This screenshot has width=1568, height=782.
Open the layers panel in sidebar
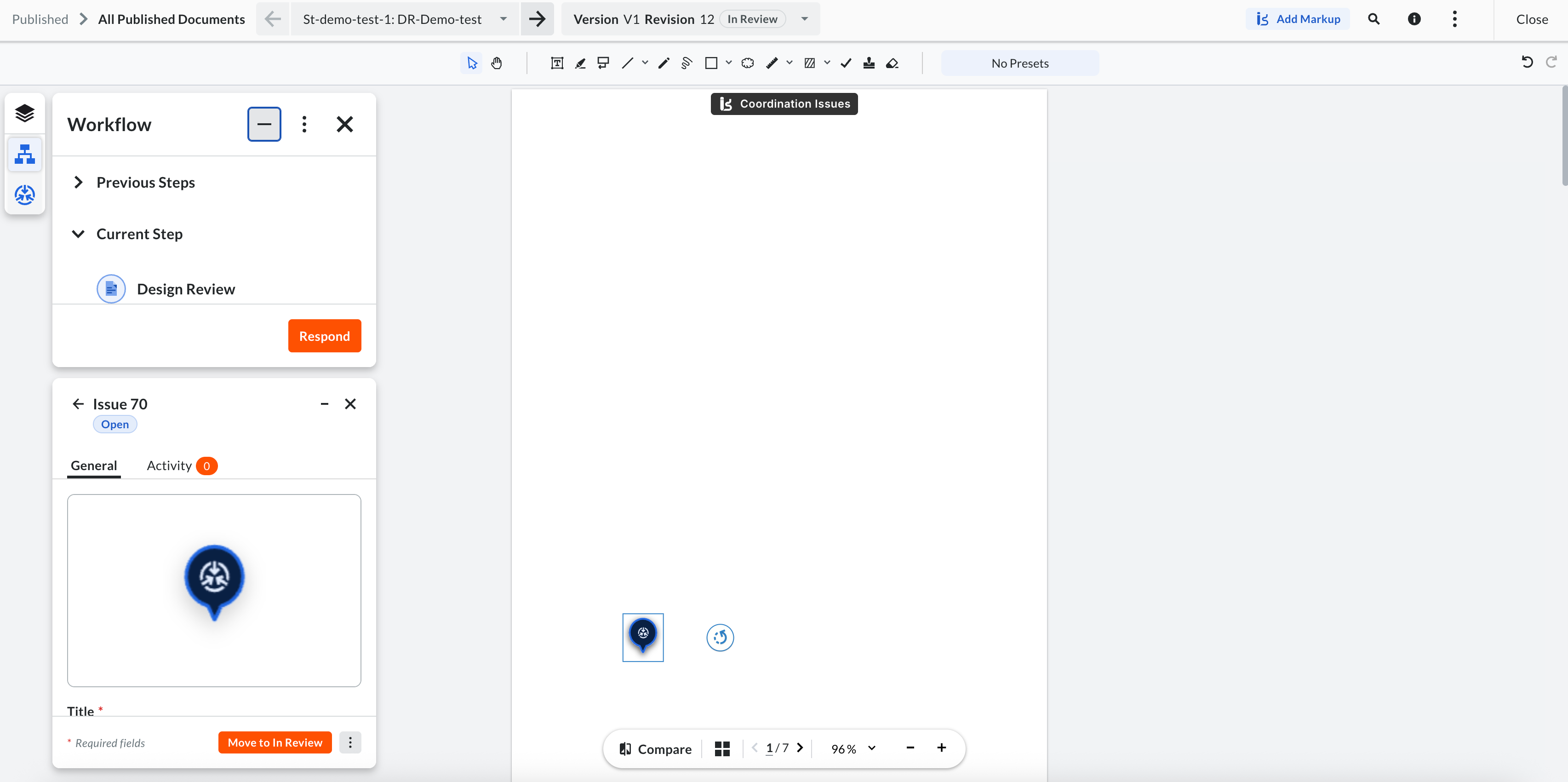pos(25,113)
